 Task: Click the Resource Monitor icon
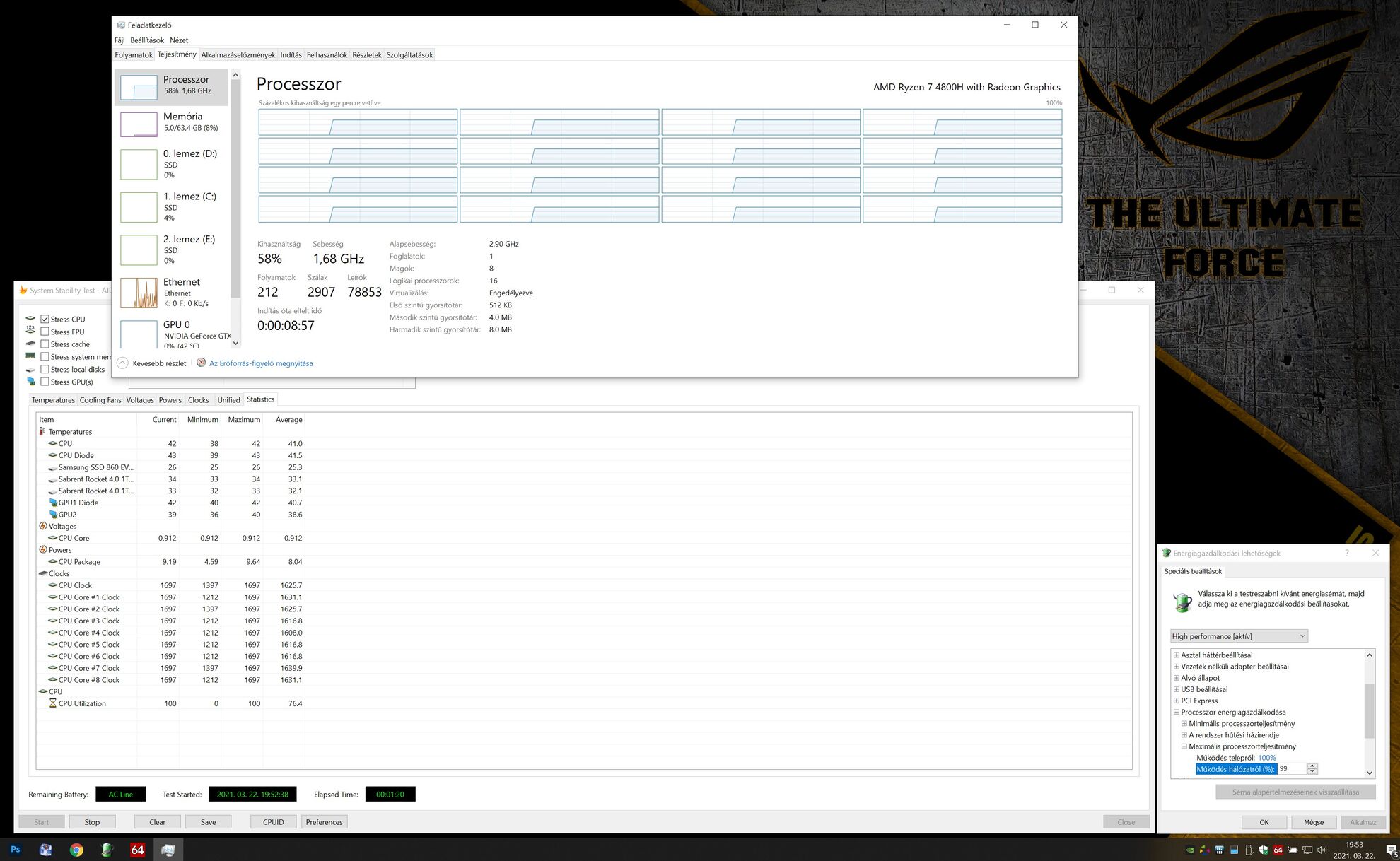[202, 363]
